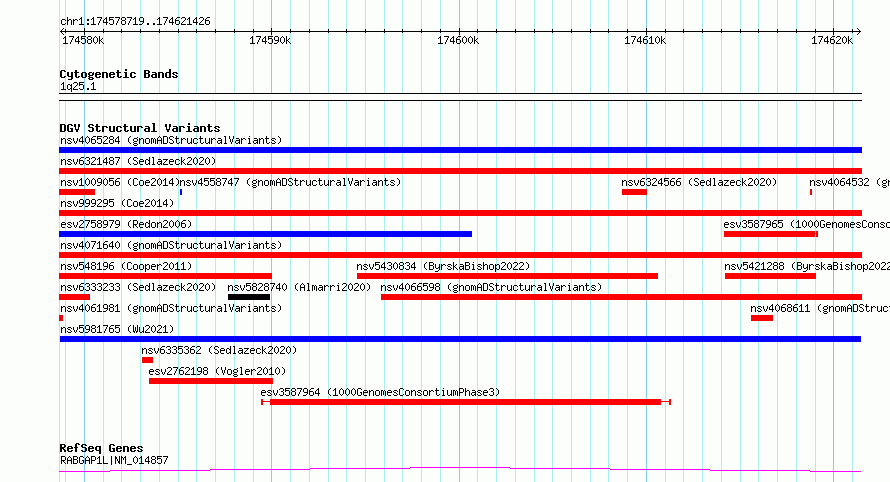Select nsv4071640 (gnomADStructuralVariants) label

[171, 245]
